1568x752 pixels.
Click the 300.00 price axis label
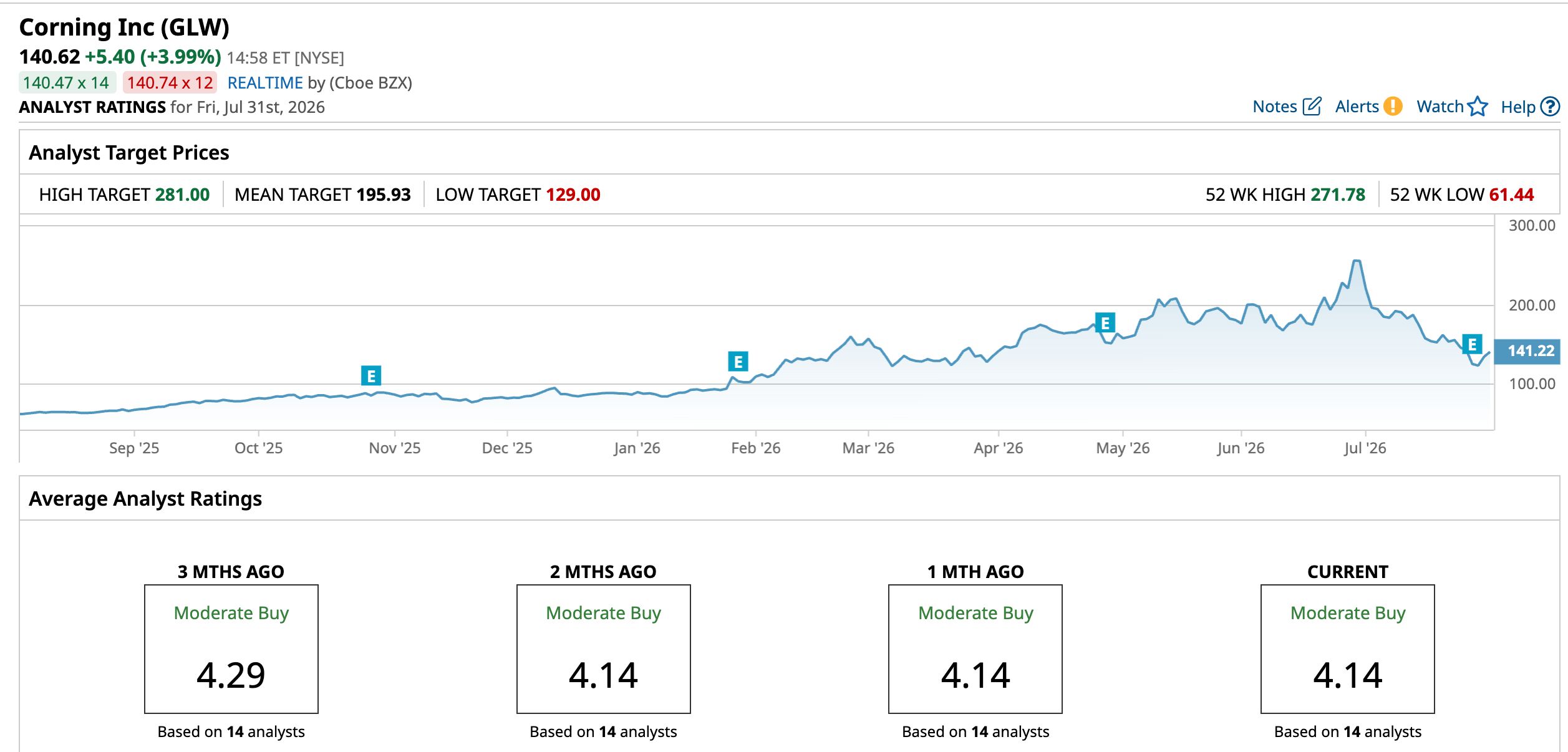[1532, 226]
